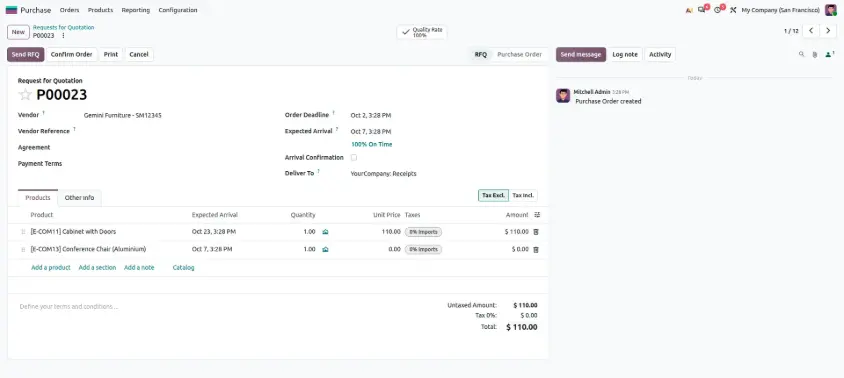This screenshot has width=844, height=378.
Task: Open the Orders menu
Action: (69, 10)
